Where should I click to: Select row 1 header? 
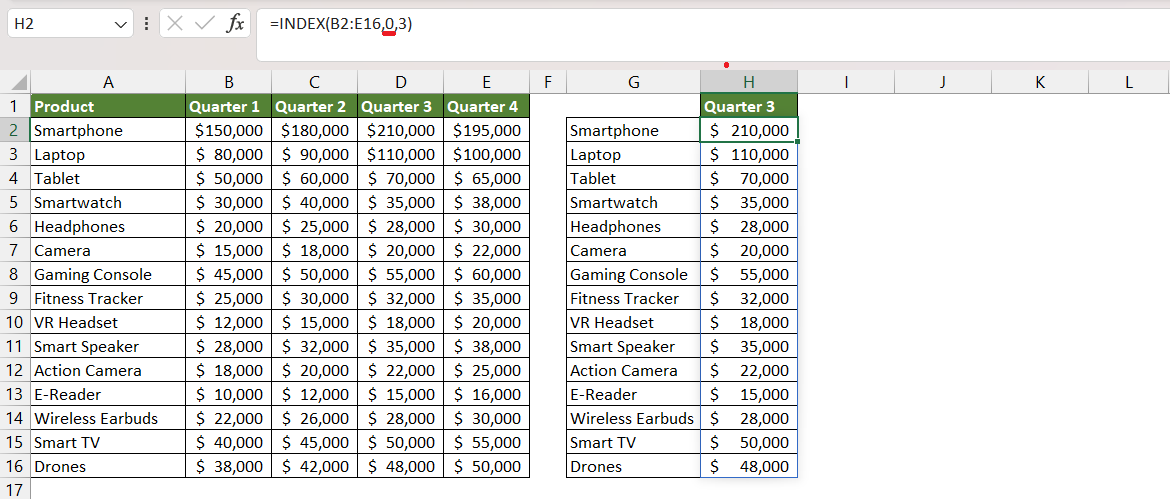tap(15, 106)
